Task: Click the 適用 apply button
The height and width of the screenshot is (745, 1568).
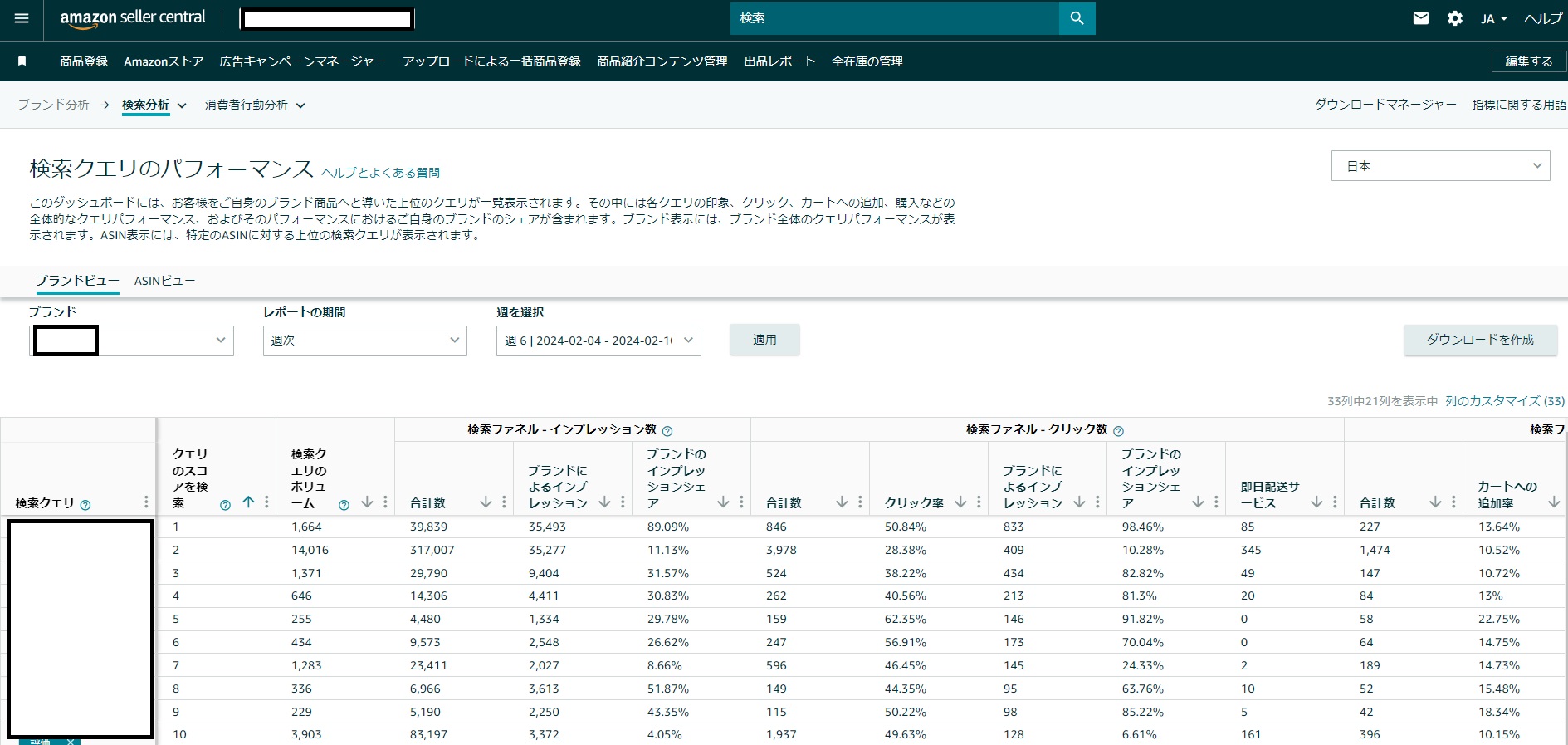Action: [764, 340]
